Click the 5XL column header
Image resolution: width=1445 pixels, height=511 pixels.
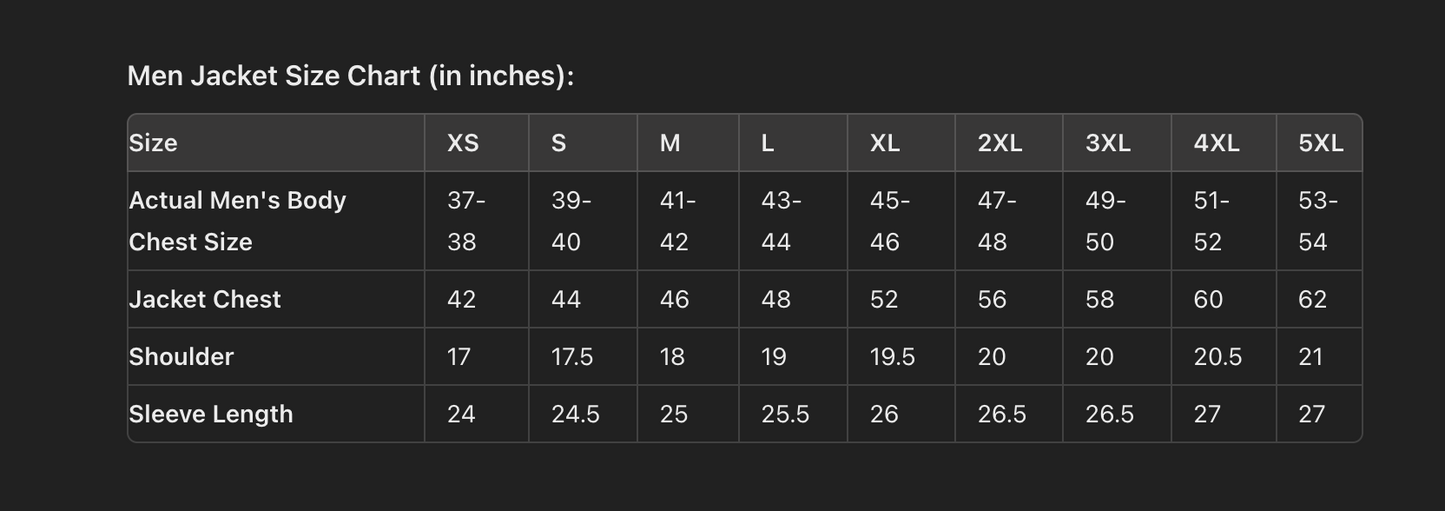(x=1321, y=143)
